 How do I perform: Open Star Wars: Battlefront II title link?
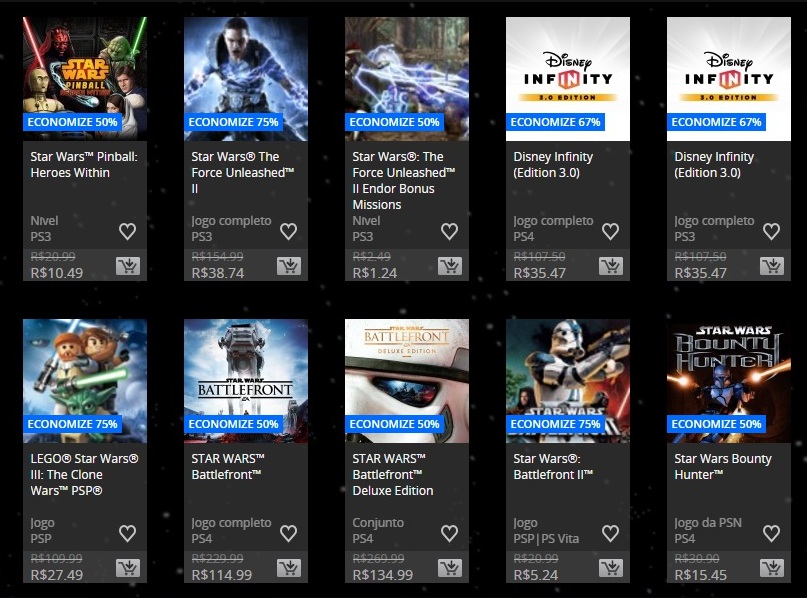pyautogui.click(x=553, y=466)
